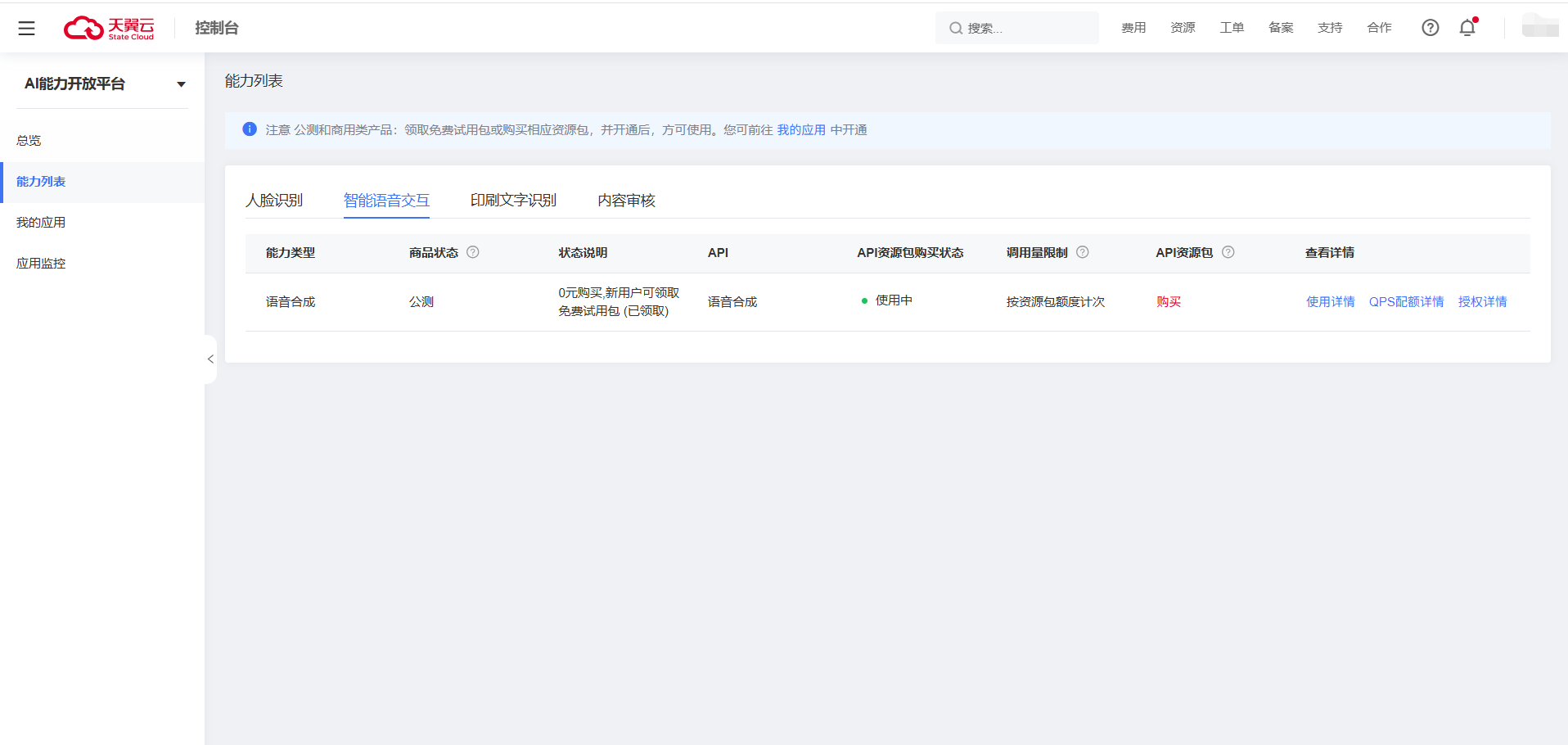Switch to the 人脸识别 tab
The height and width of the screenshot is (745, 1568).
pyautogui.click(x=274, y=200)
